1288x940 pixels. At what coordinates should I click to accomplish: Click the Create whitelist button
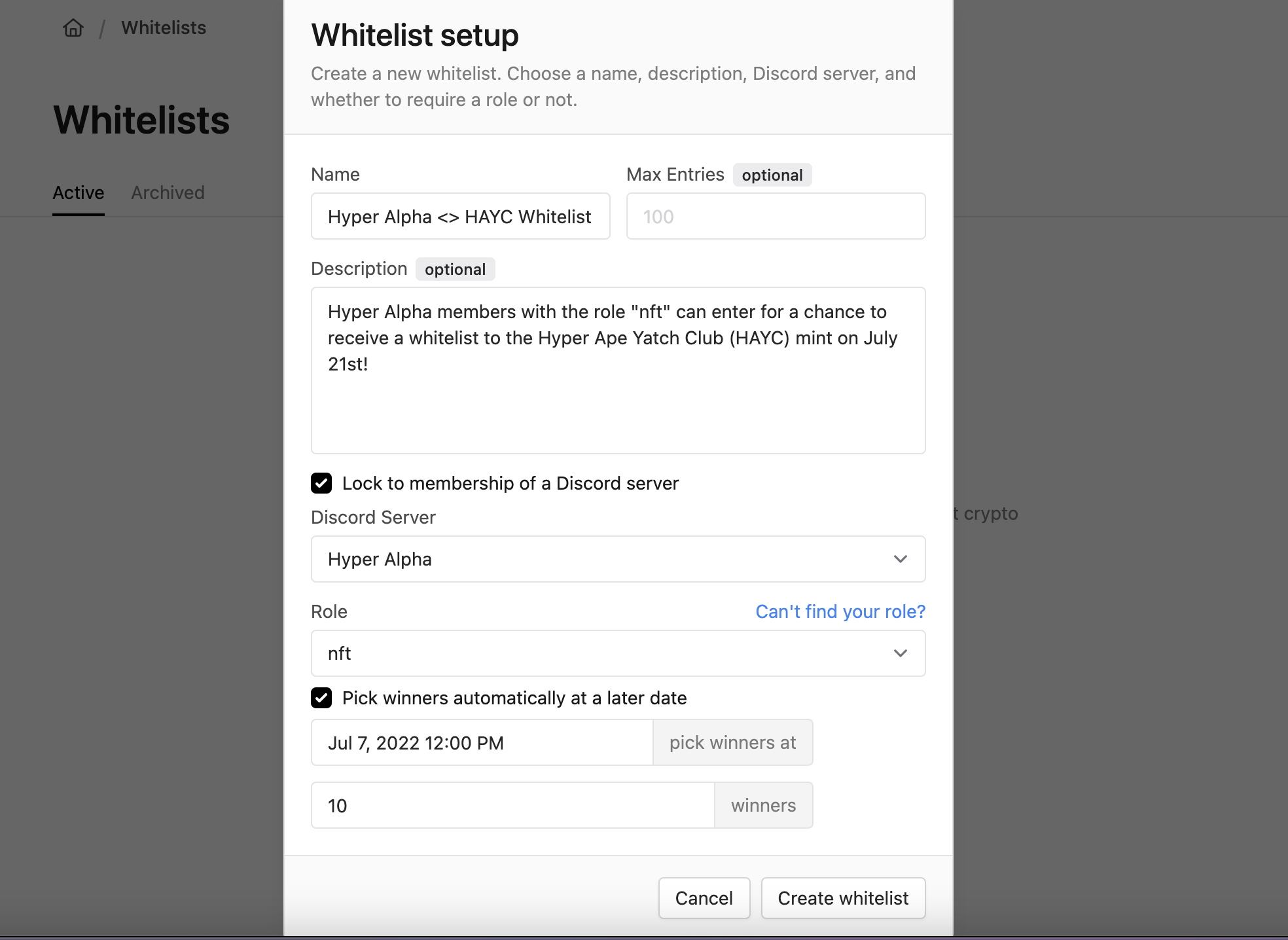(x=843, y=898)
